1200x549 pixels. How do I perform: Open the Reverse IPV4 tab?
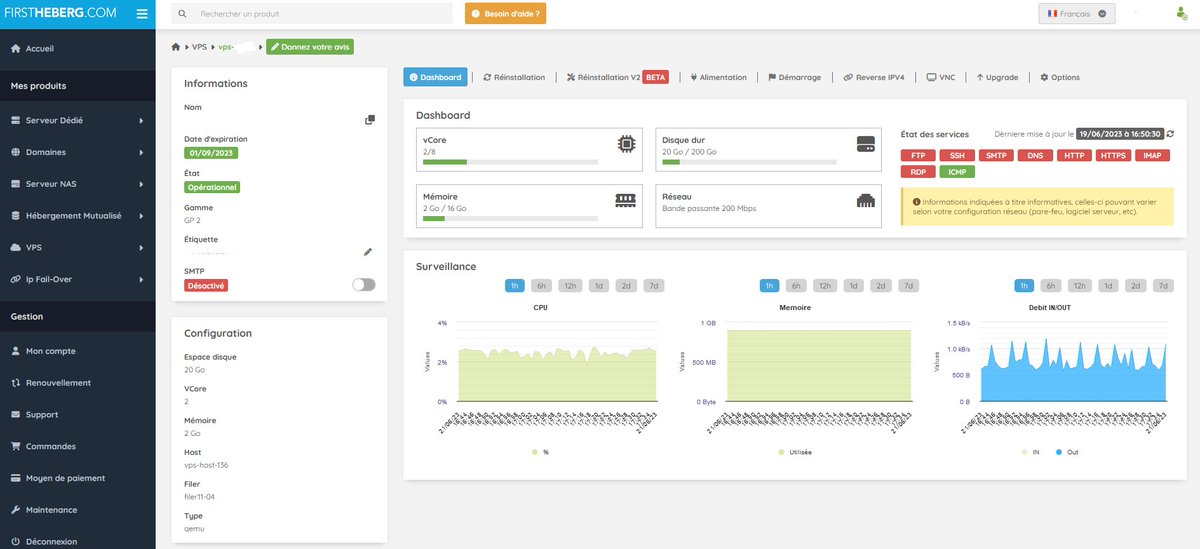tap(874, 77)
